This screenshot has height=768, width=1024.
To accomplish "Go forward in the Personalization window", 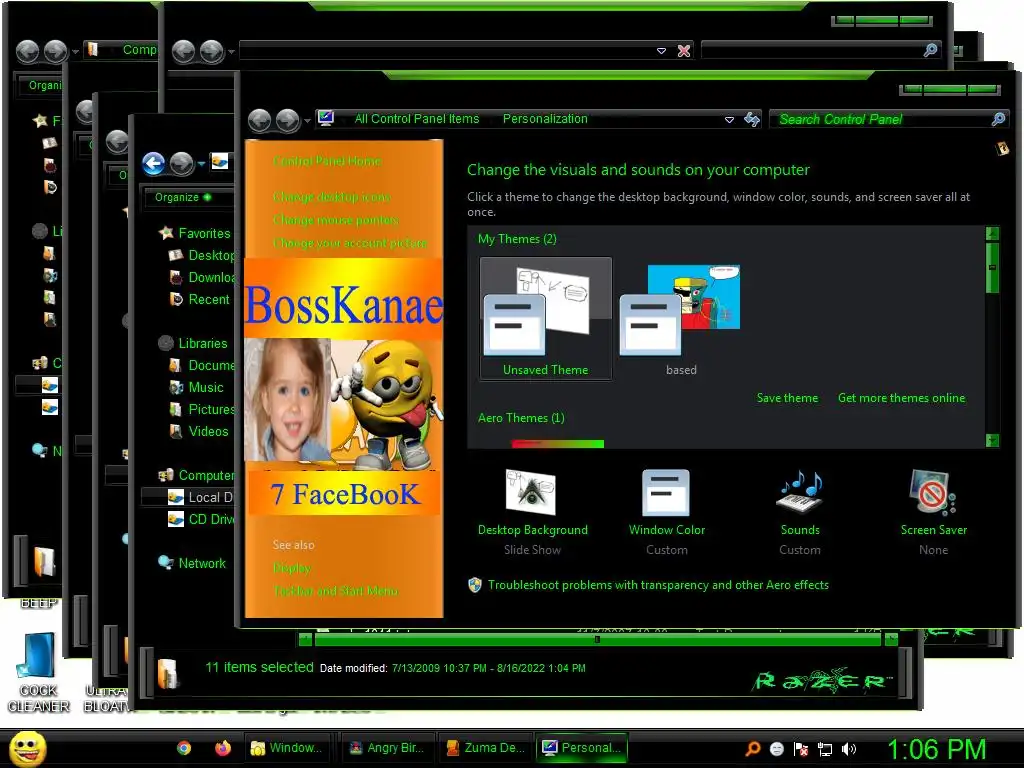I will coord(287,120).
